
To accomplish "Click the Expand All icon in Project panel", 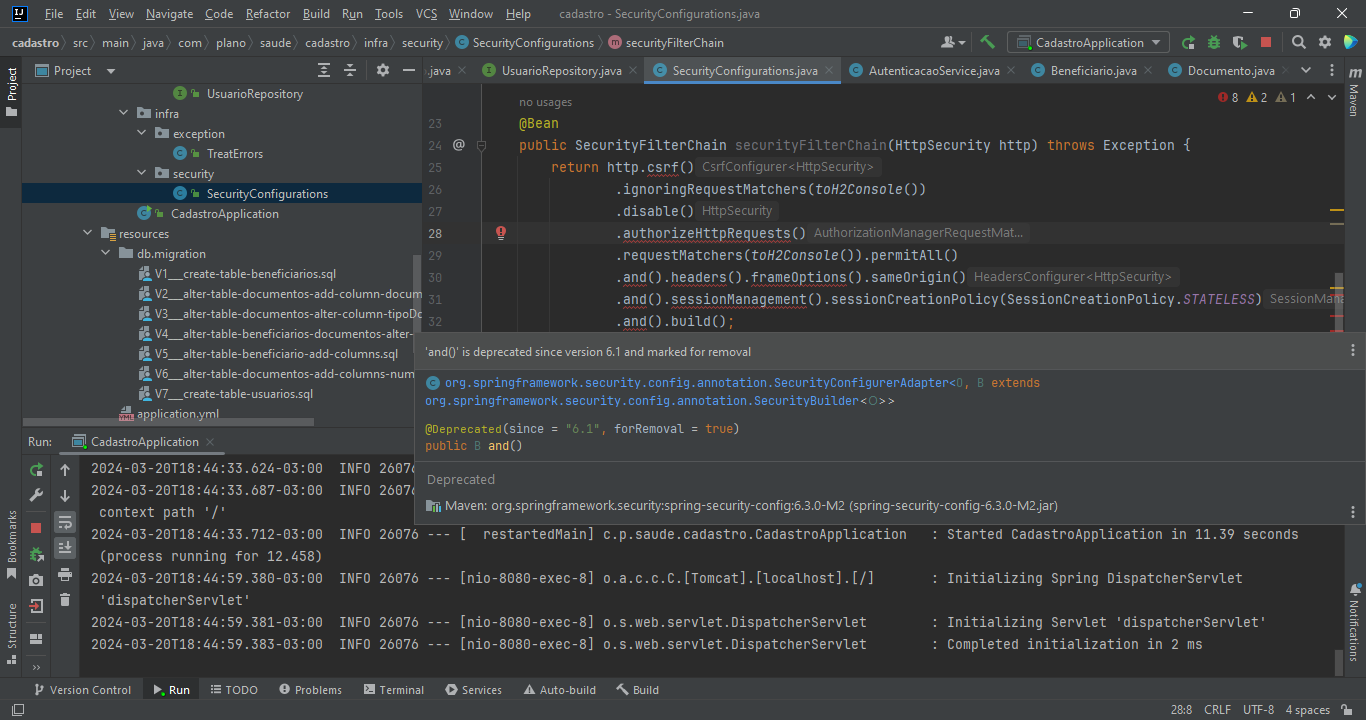I will pos(324,70).
